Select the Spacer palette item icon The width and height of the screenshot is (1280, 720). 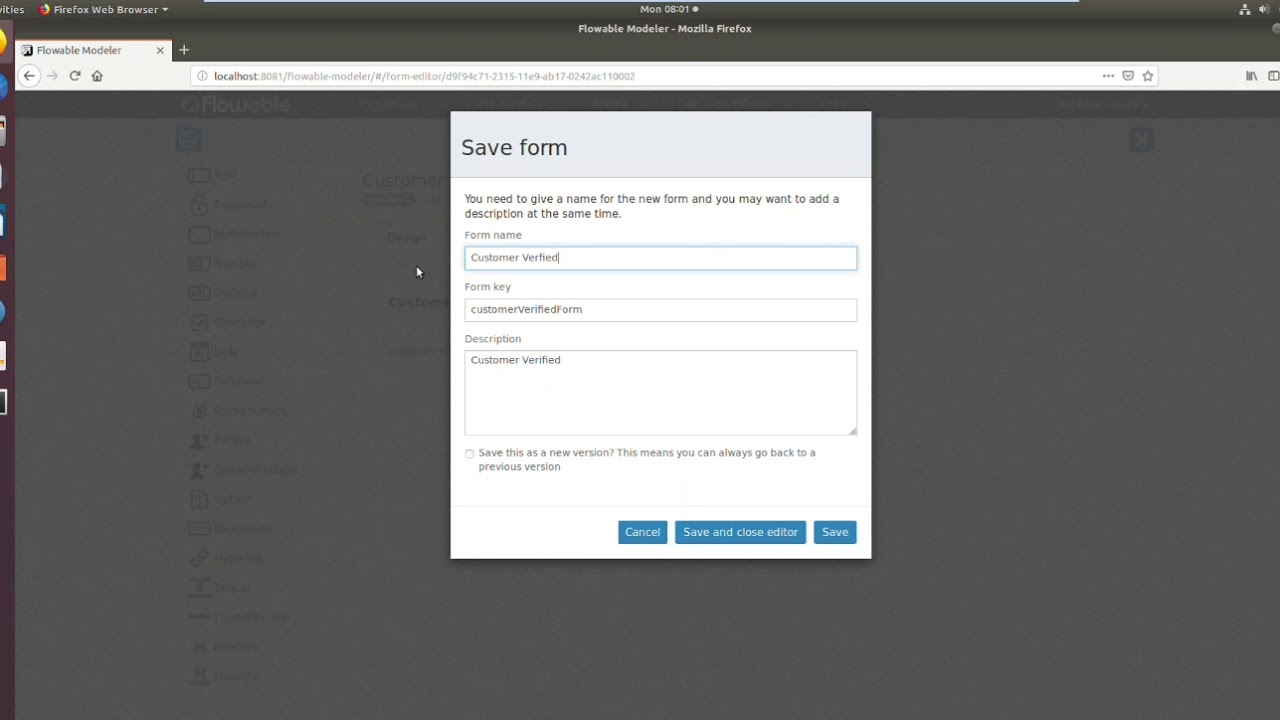coord(199,587)
